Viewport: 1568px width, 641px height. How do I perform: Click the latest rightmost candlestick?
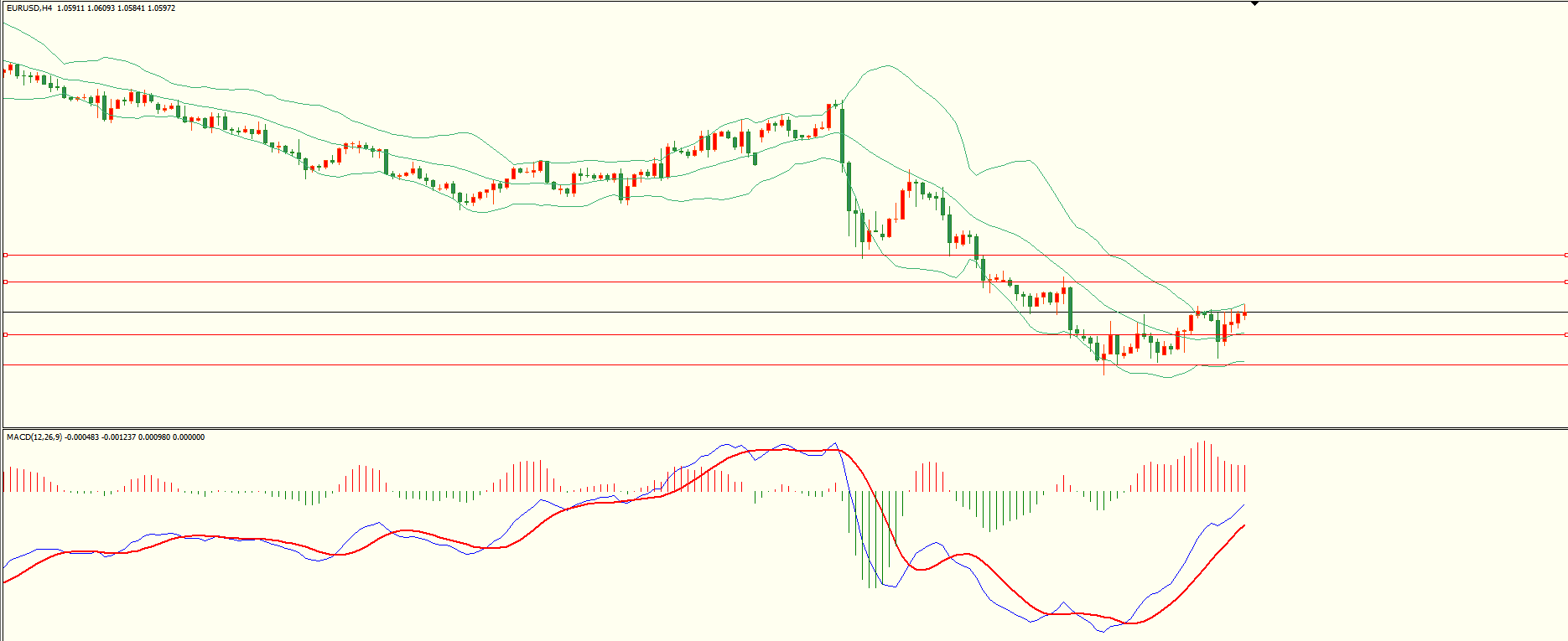coord(1244,314)
